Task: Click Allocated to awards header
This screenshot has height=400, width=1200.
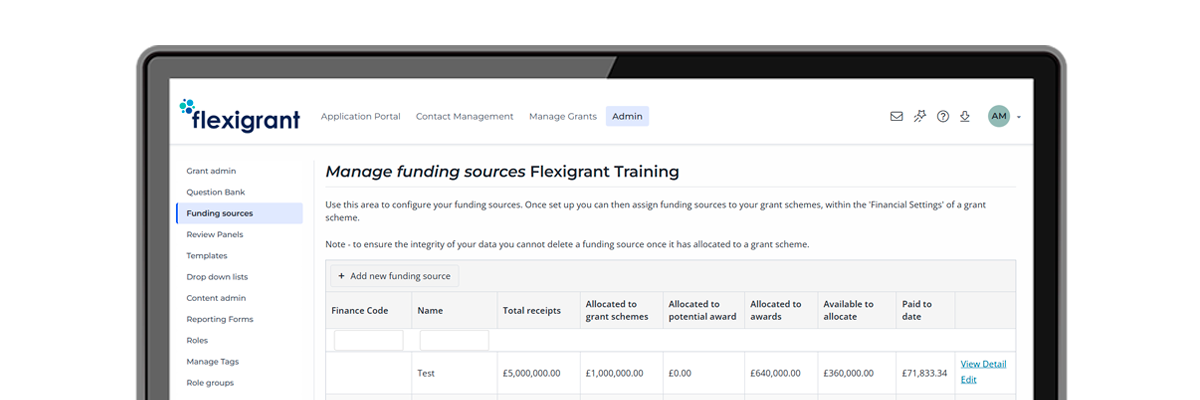Action: 776,310
